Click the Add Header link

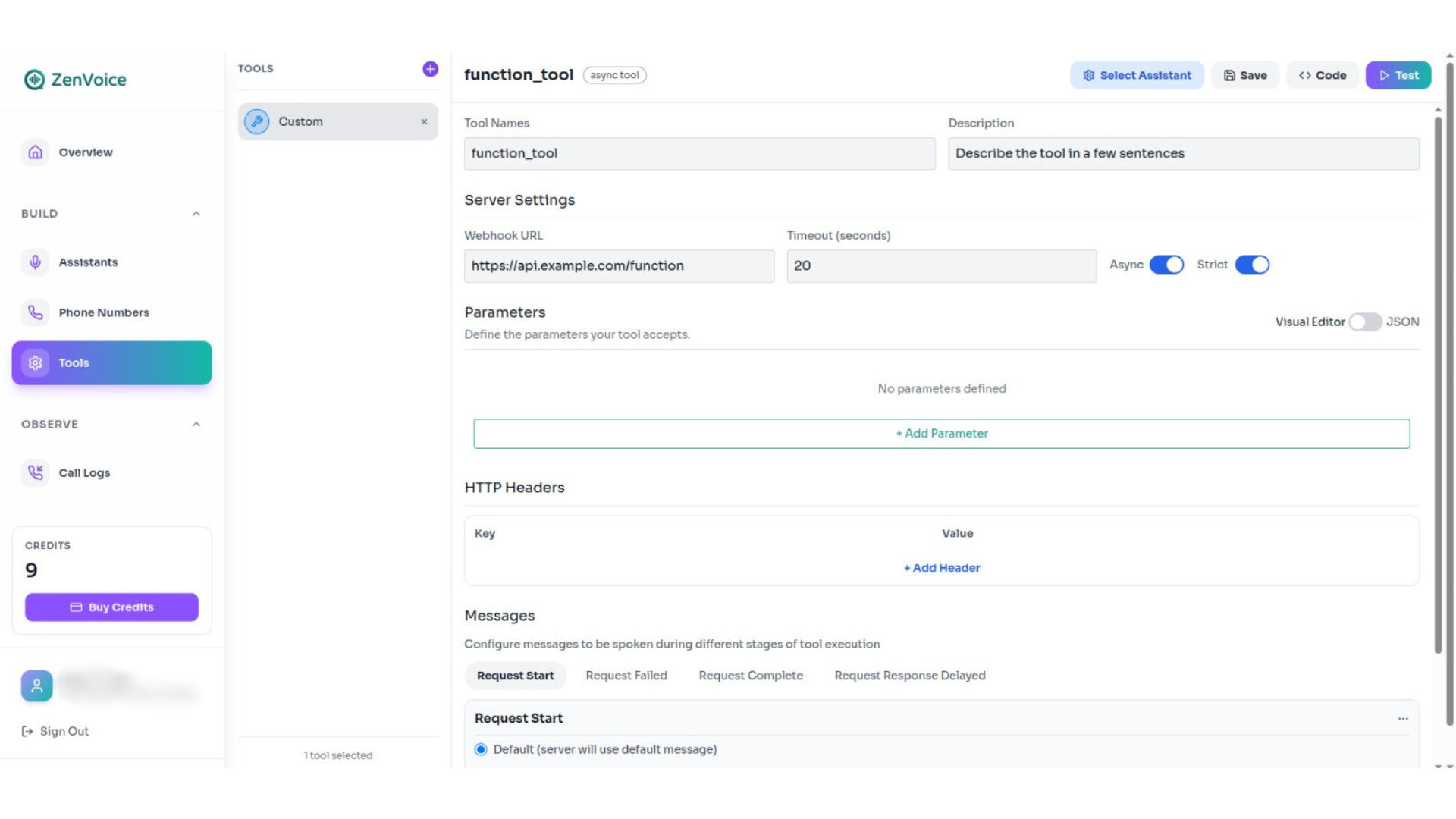click(941, 568)
